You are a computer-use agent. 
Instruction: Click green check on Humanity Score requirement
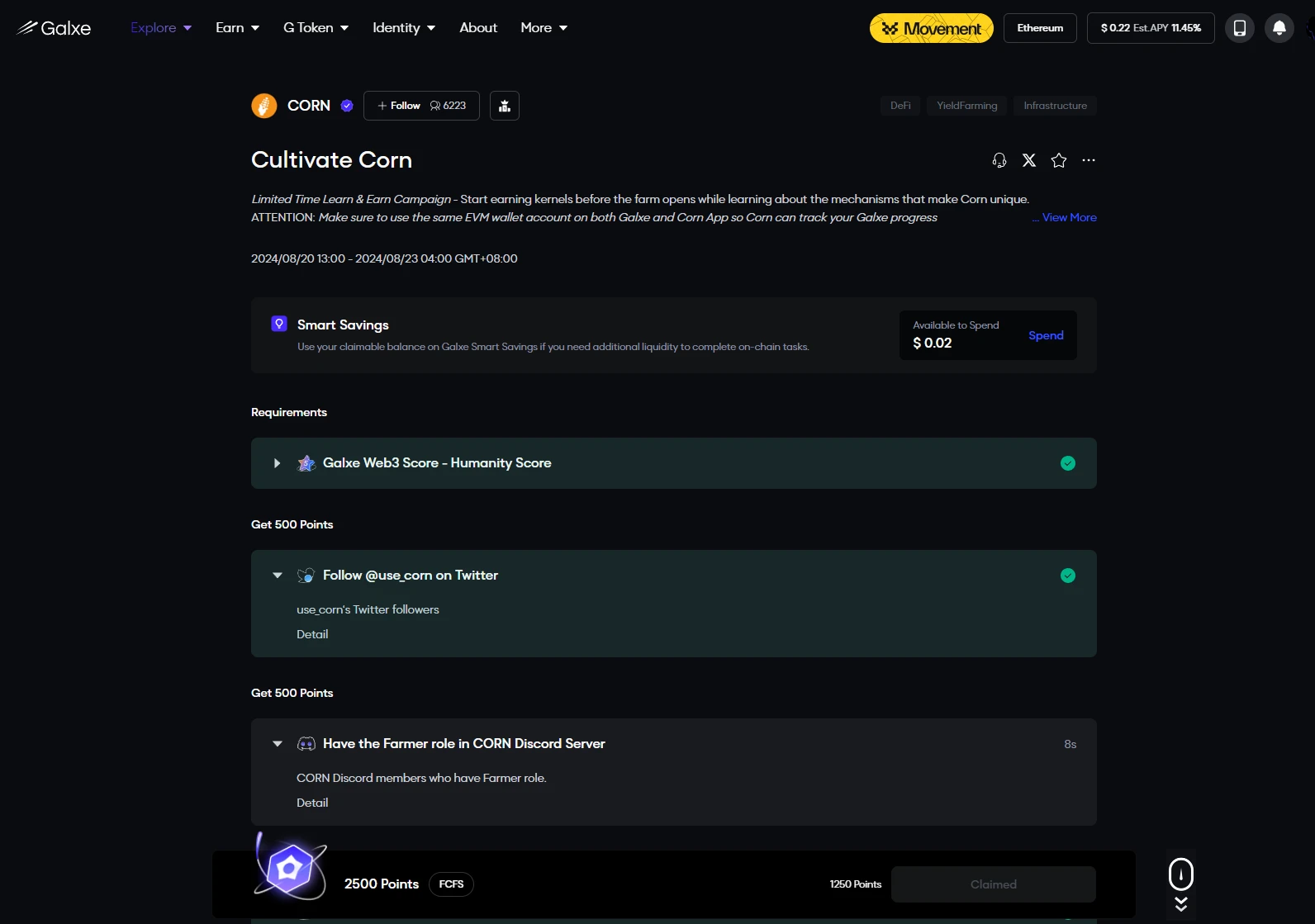[x=1067, y=463]
